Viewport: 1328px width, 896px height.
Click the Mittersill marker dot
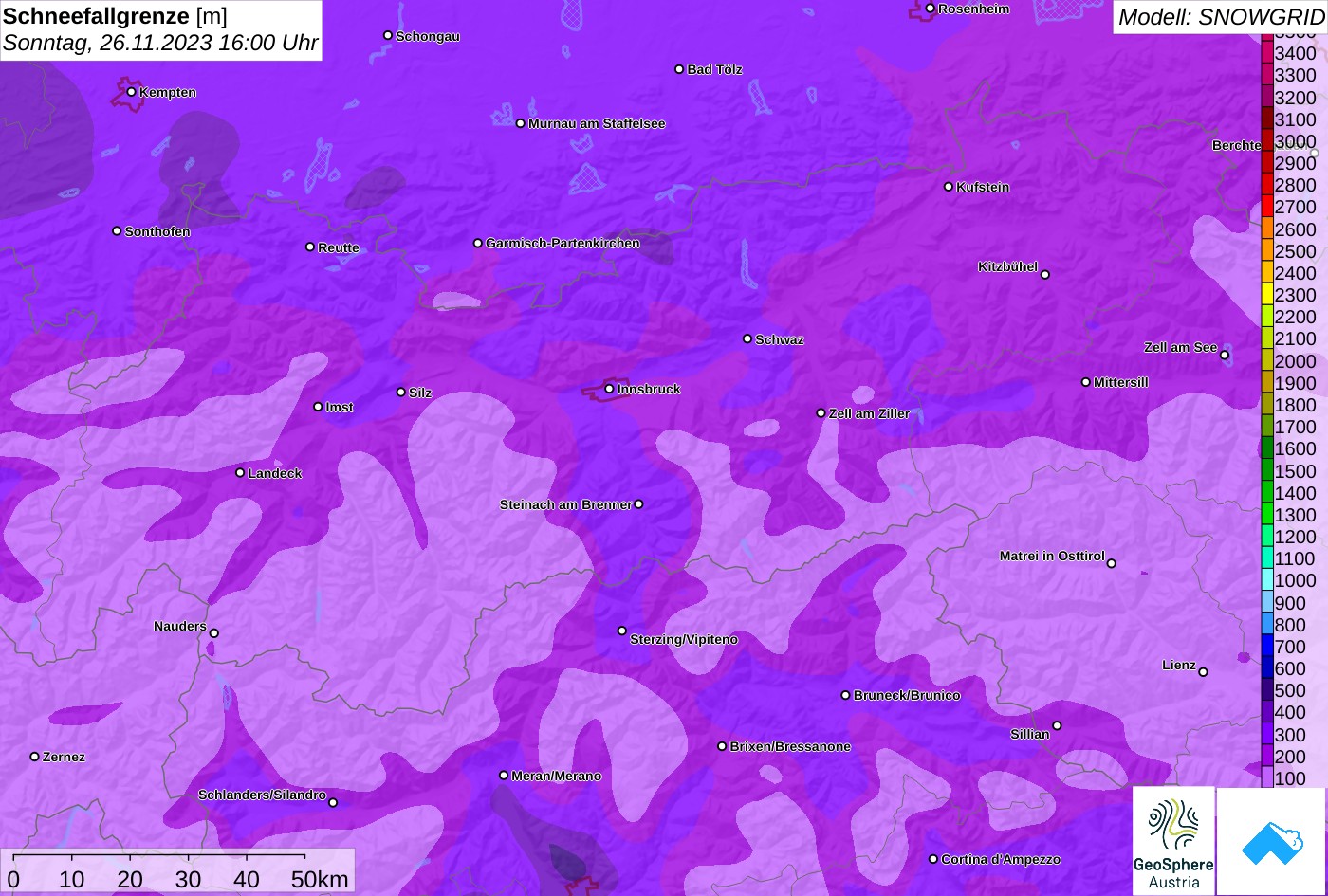(x=1085, y=382)
